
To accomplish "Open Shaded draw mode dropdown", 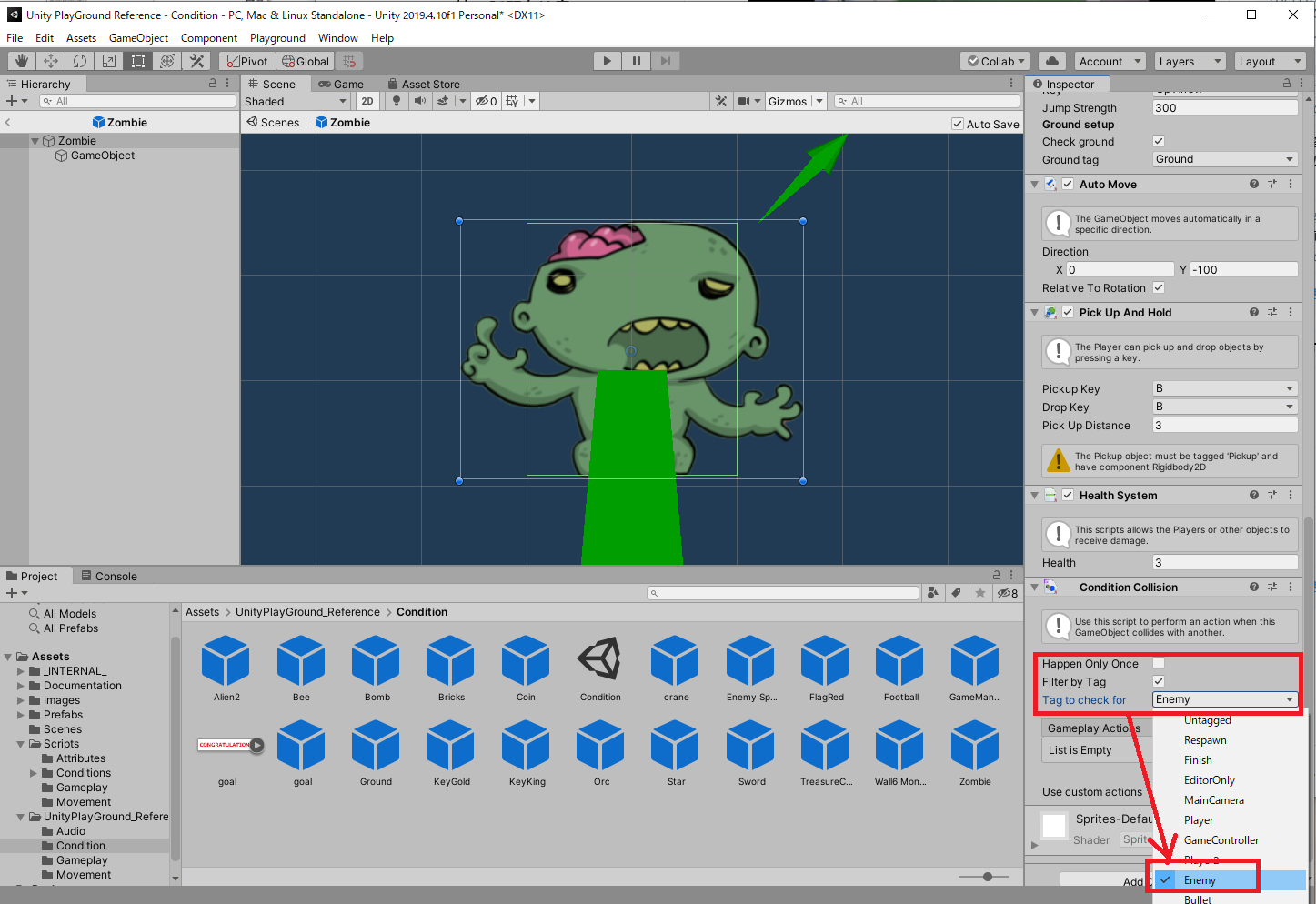I will pyautogui.click(x=296, y=101).
